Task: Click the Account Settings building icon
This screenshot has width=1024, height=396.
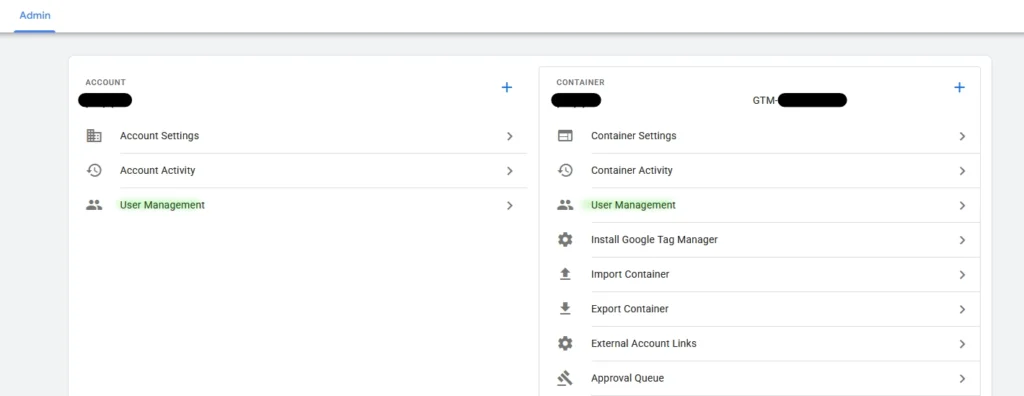Action: point(94,136)
